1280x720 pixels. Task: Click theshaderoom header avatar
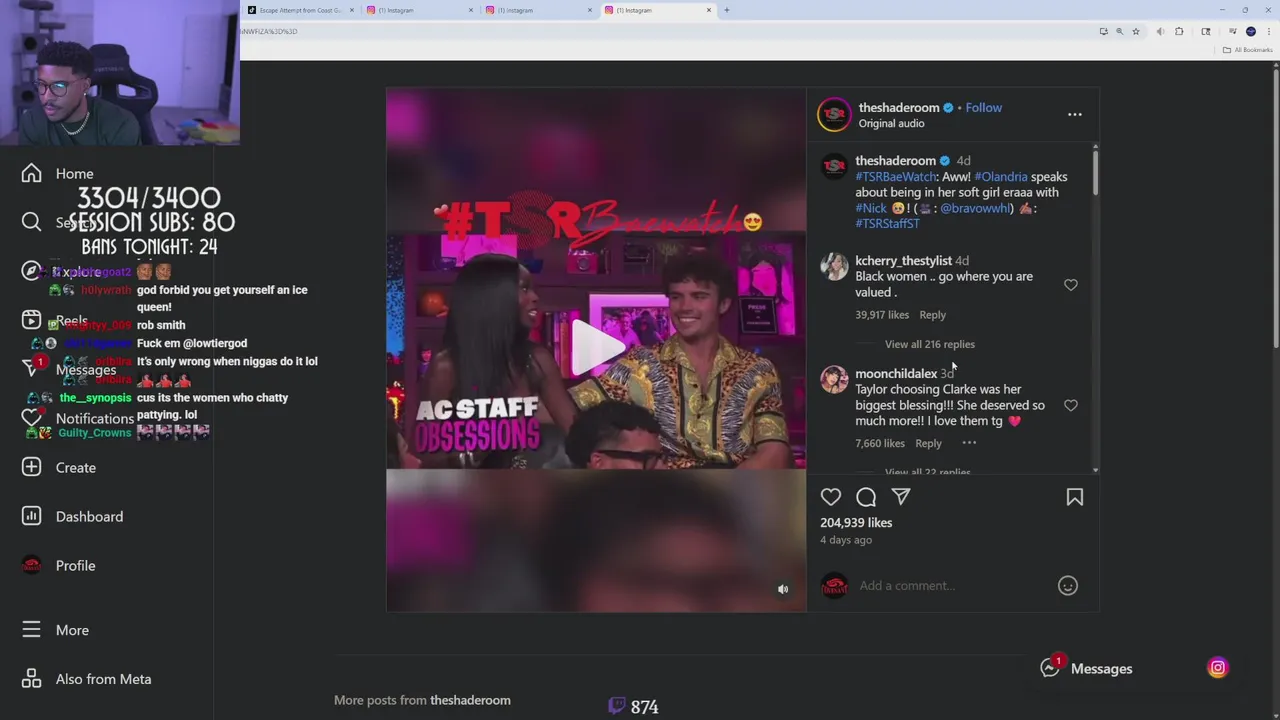[x=834, y=115]
